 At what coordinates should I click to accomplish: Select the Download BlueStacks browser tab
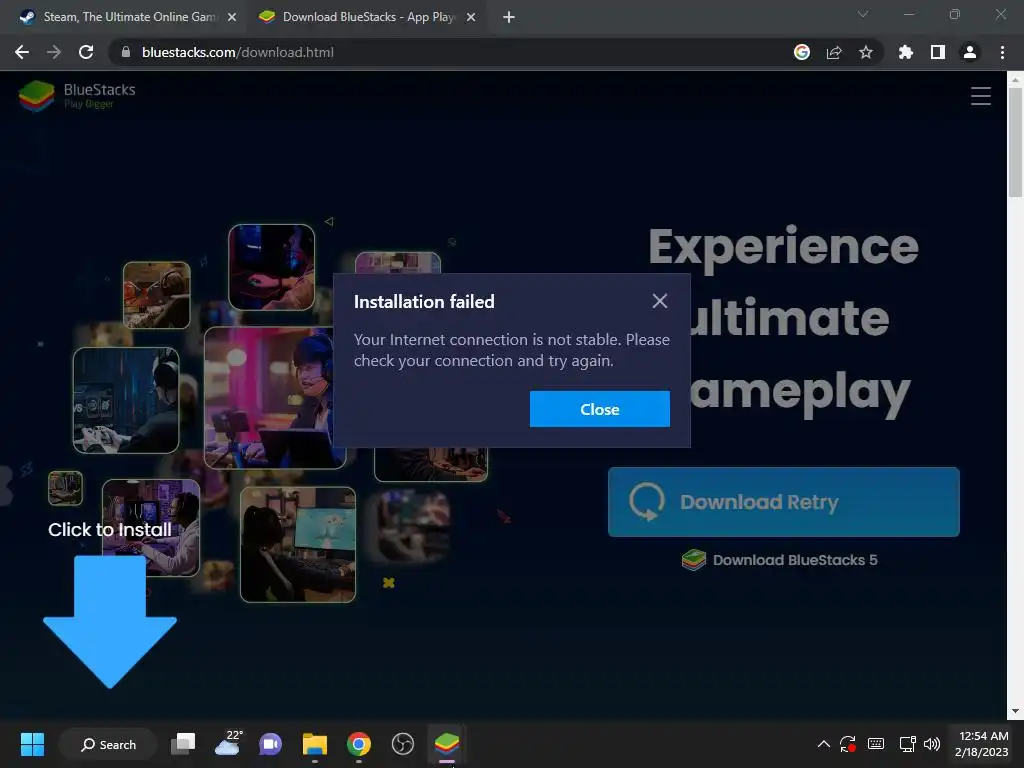[x=367, y=17]
